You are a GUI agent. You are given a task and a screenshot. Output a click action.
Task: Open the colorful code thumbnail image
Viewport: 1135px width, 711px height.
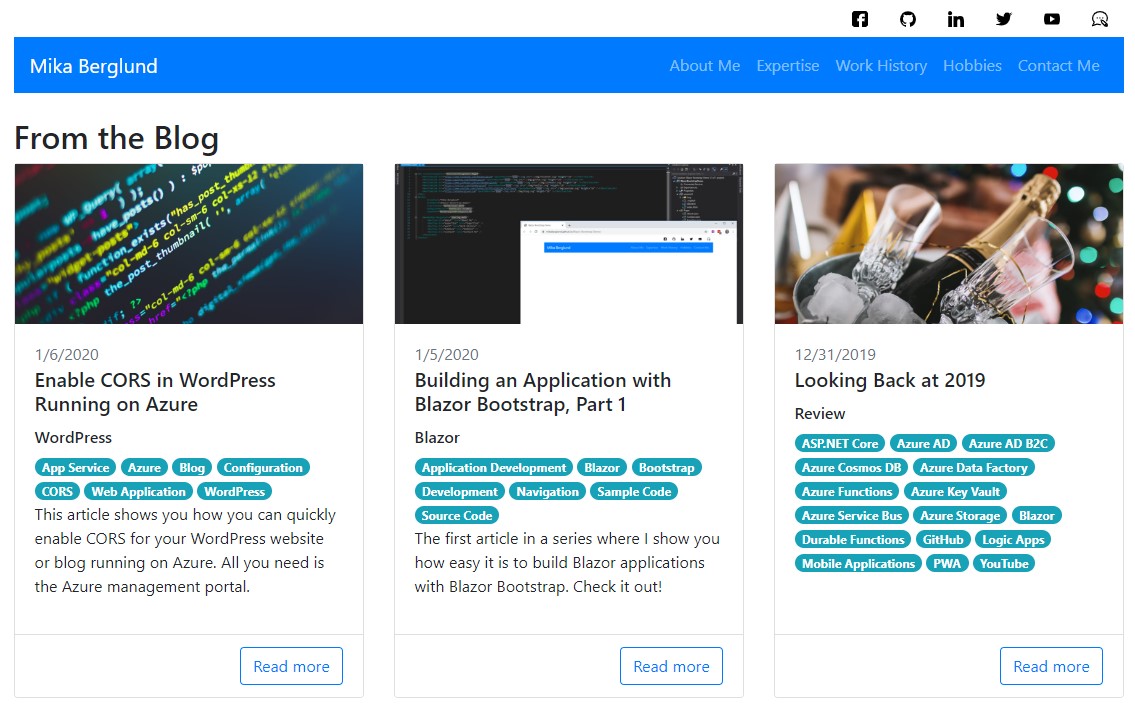pos(189,243)
